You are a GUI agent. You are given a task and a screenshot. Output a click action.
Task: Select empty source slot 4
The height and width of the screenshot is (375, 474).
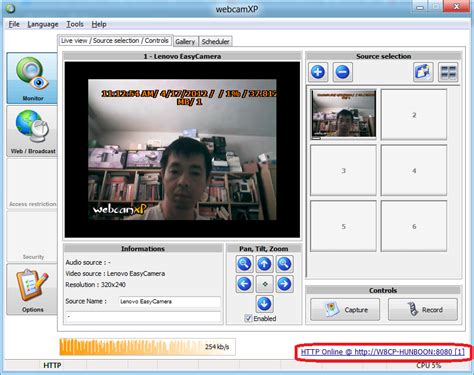point(414,170)
